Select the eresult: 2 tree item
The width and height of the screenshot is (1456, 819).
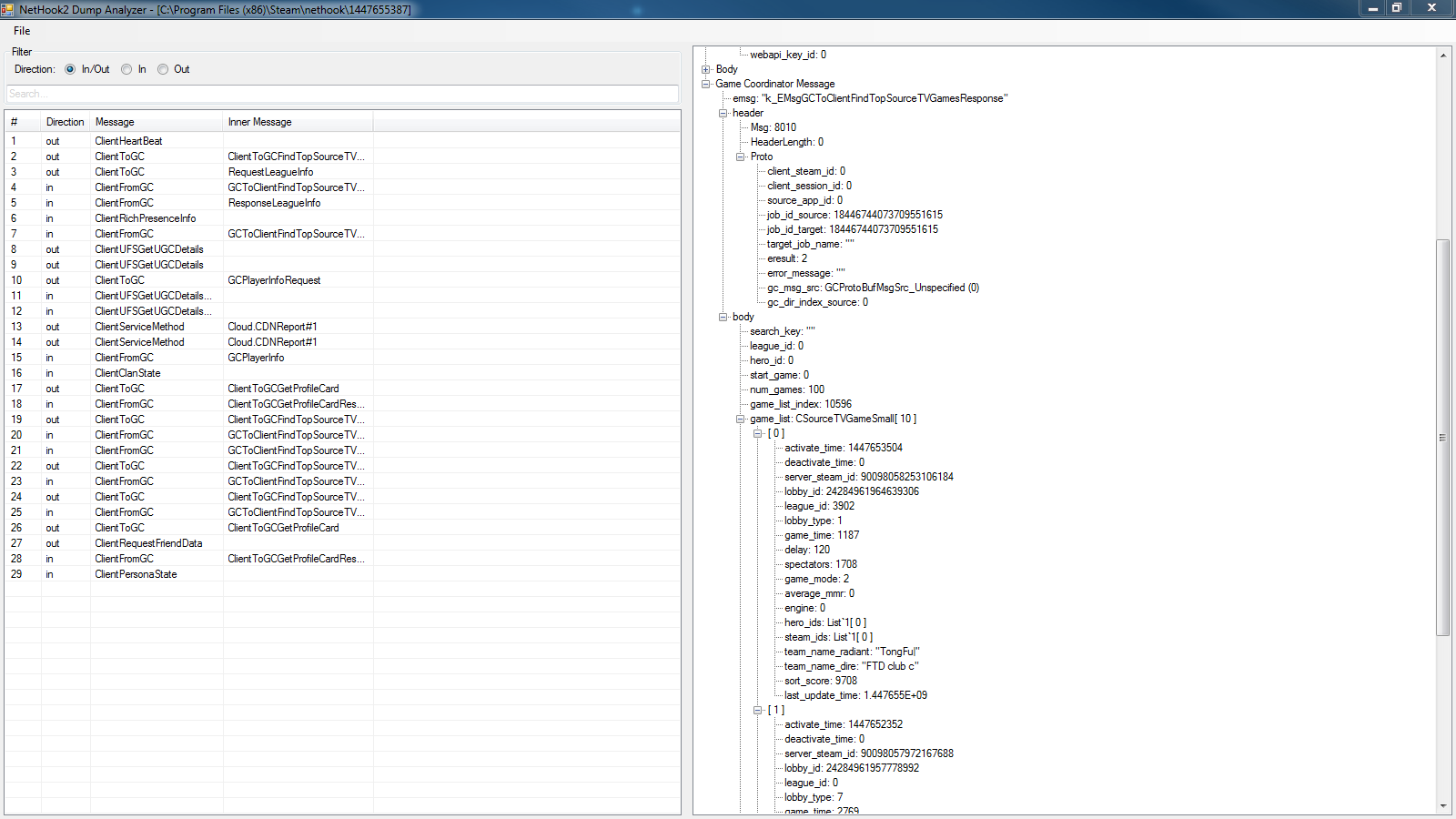click(x=786, y=258)
